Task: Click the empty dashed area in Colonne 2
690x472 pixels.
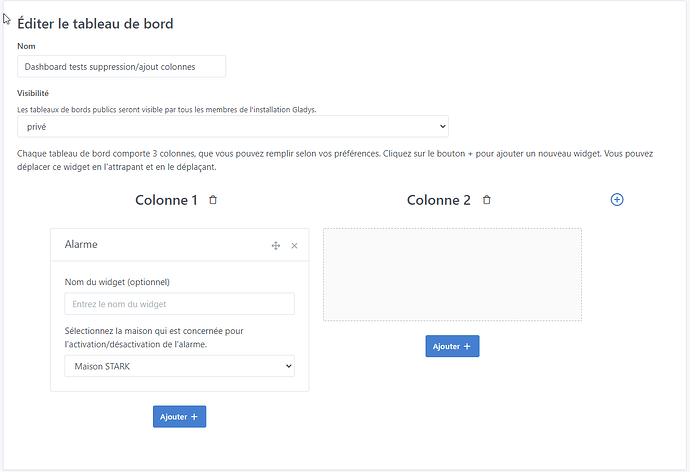Action: tap(452, 275)
